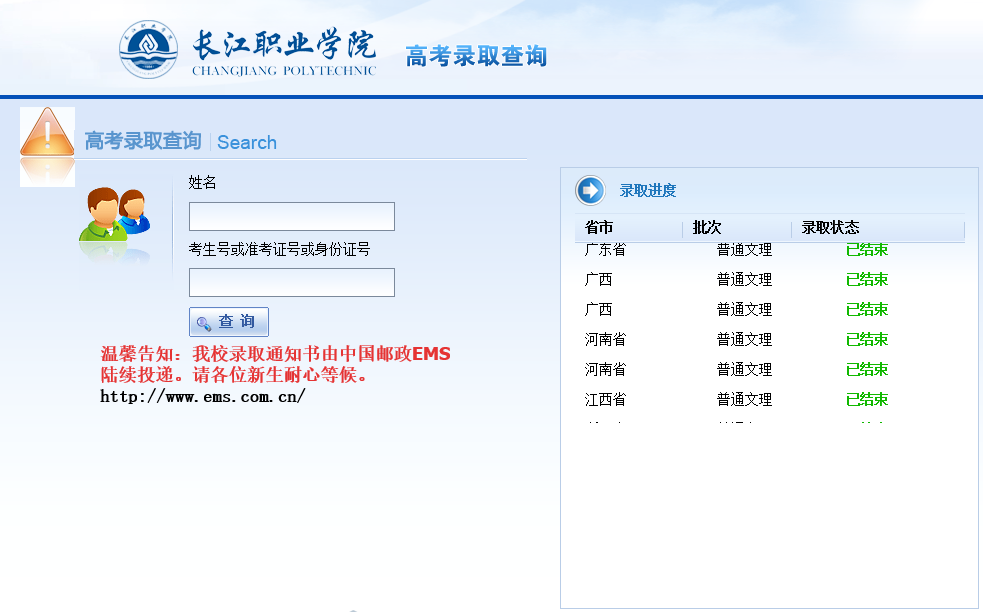Click the 已结束 status in the 广东省 row

867,250
